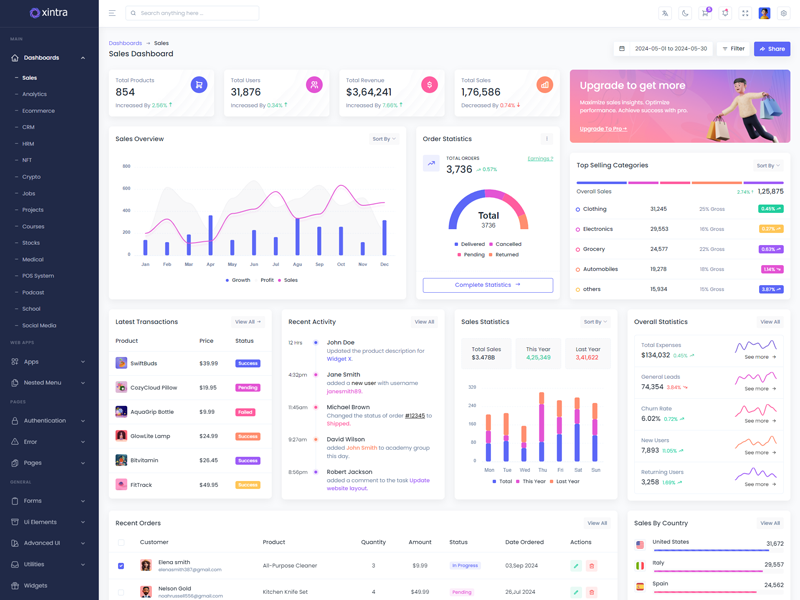Open the shopping cart in header
This screenshot has width=800, height=600.
[x=705, y=13]
